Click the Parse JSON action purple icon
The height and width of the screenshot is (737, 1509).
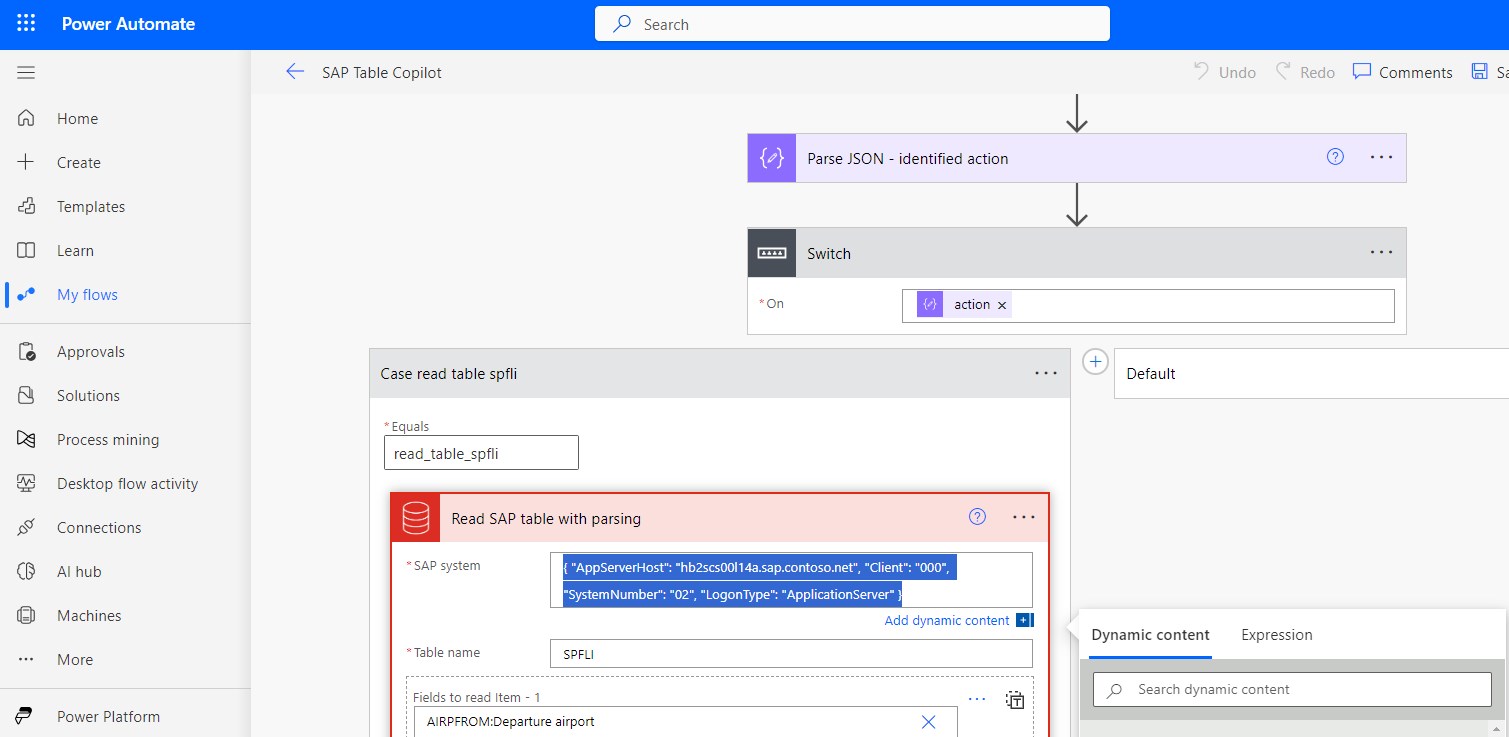(772, 158)
